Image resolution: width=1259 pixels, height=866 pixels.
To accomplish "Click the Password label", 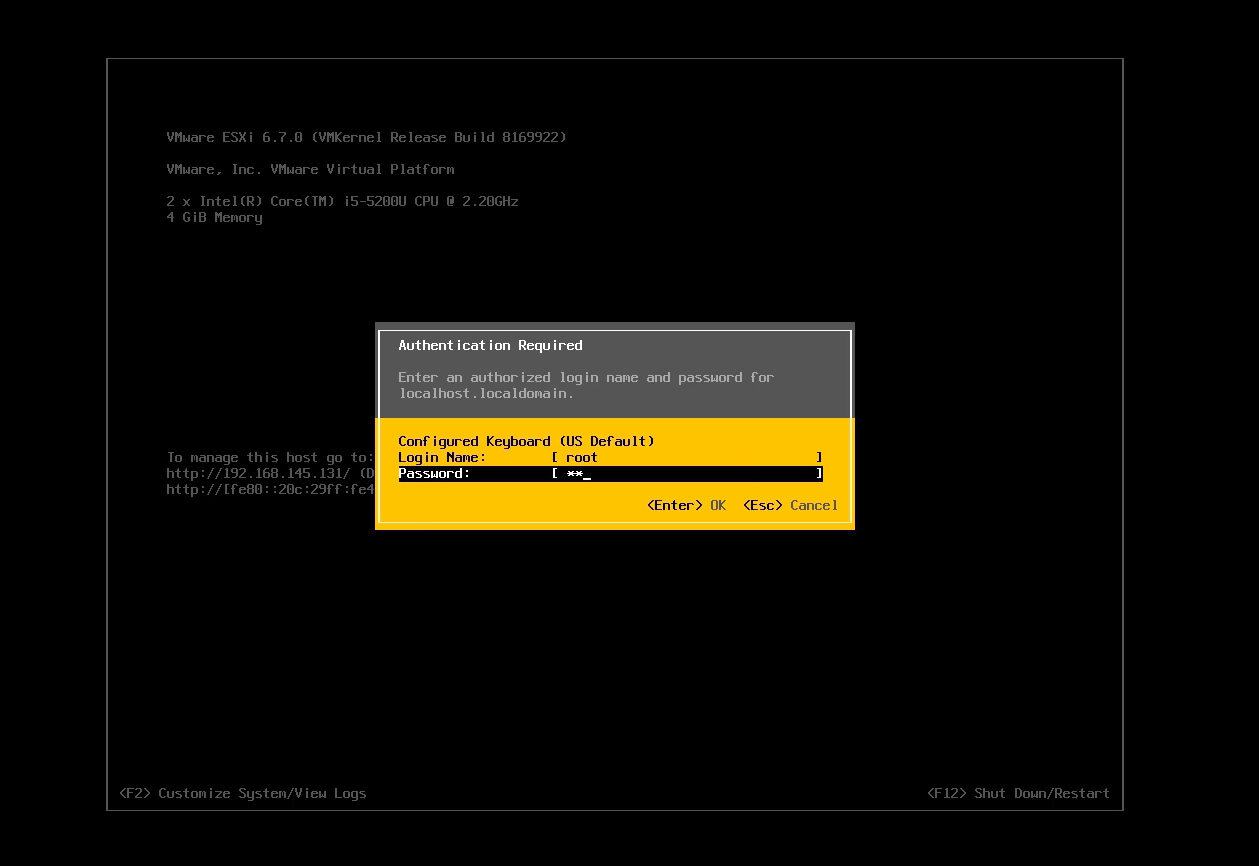I will click(x=434, y=473).
